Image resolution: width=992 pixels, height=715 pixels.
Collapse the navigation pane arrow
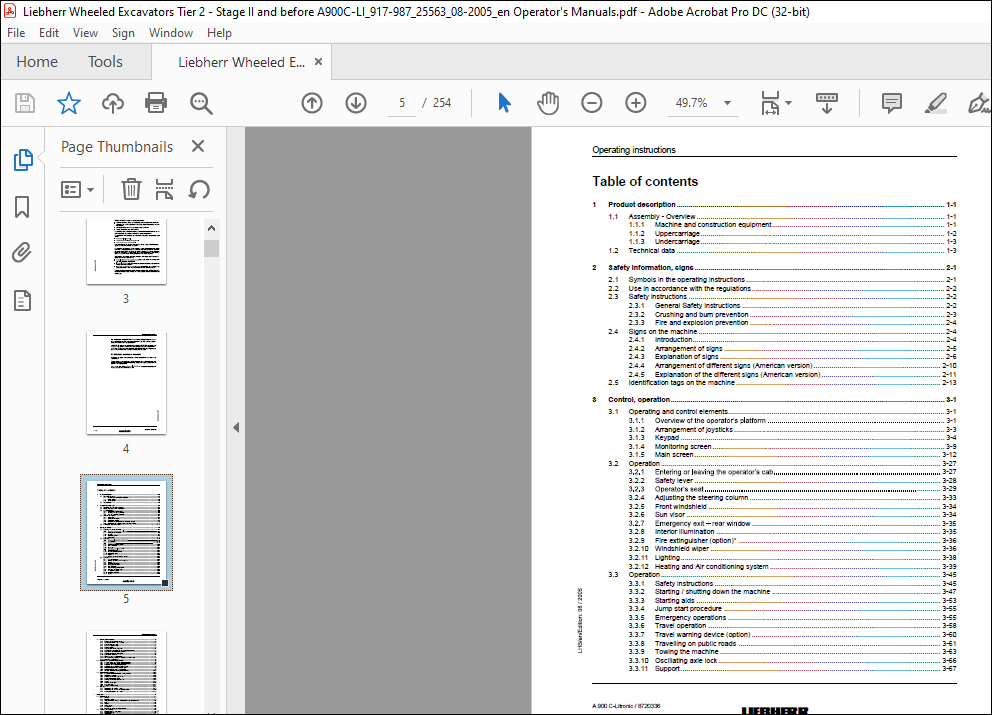236,428
